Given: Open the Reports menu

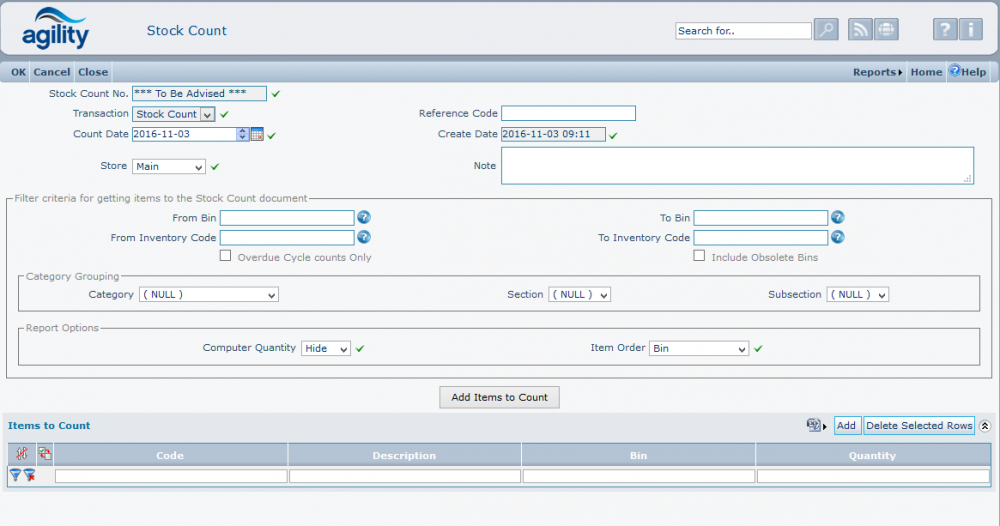Looking at the screenshot, I should pos(877,72).
